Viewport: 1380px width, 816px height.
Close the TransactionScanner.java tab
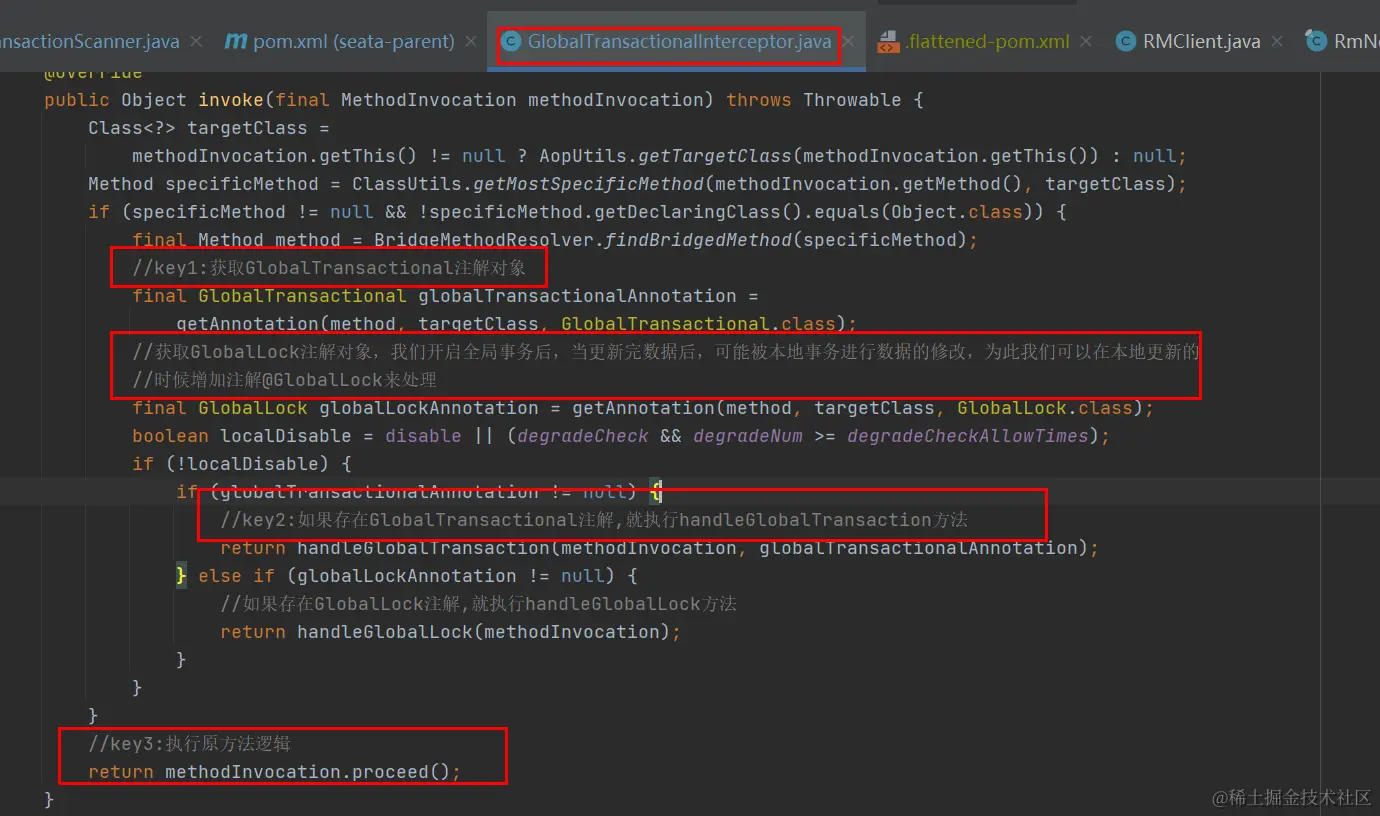197,42
